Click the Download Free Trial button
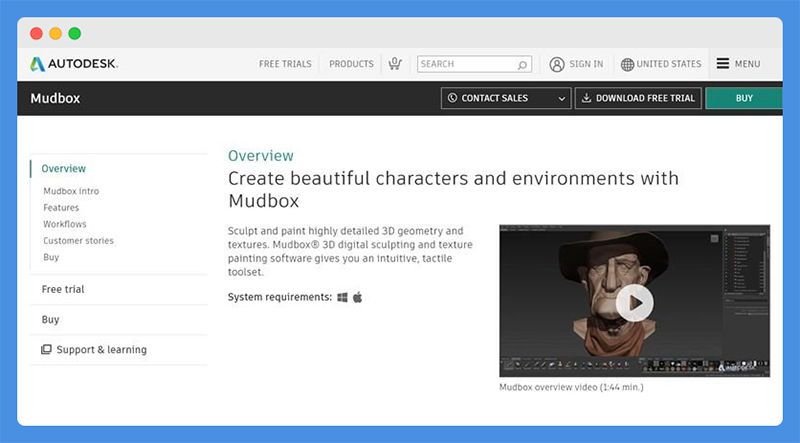 coord(638,98)
